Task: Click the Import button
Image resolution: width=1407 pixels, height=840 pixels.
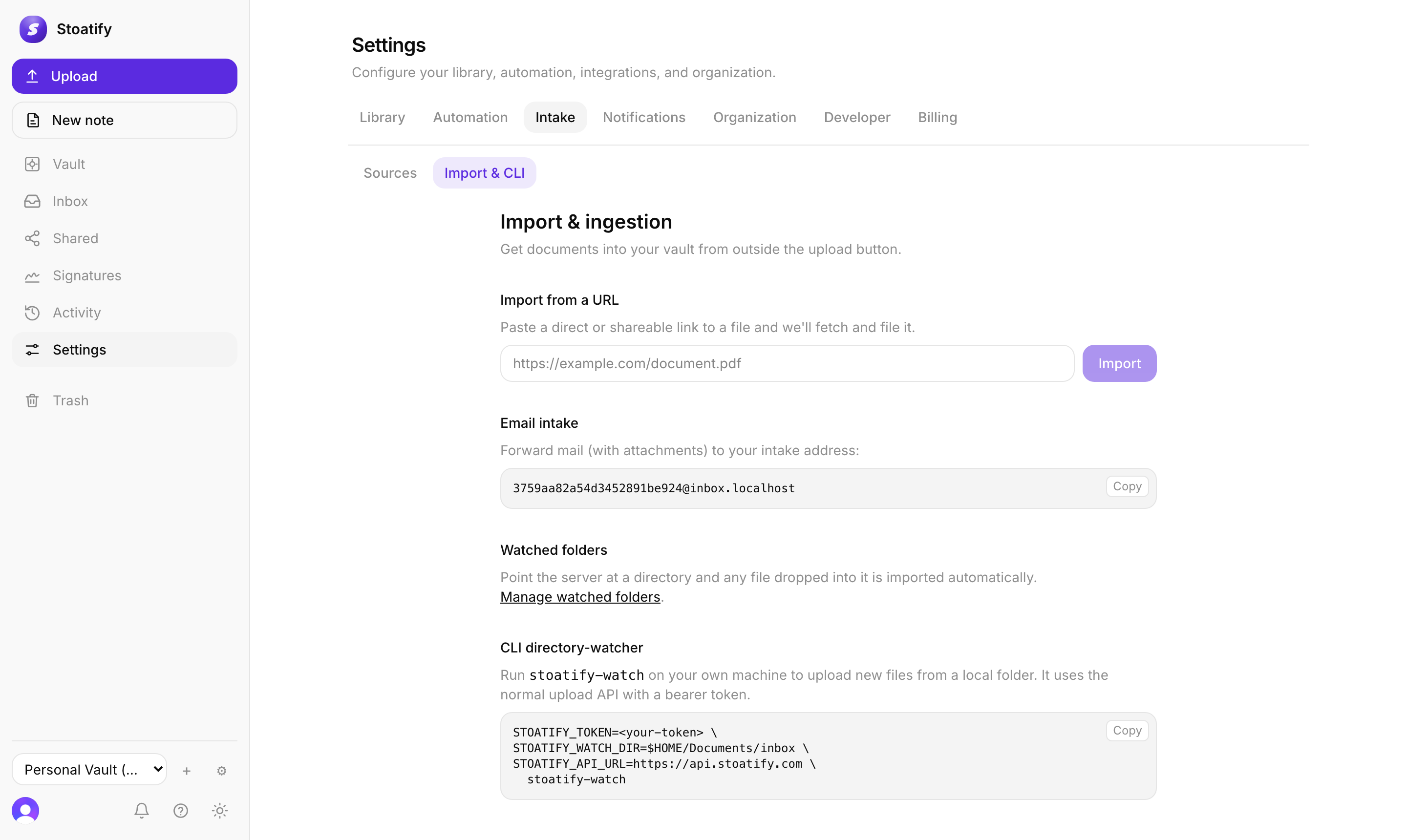Action: 1119,363
